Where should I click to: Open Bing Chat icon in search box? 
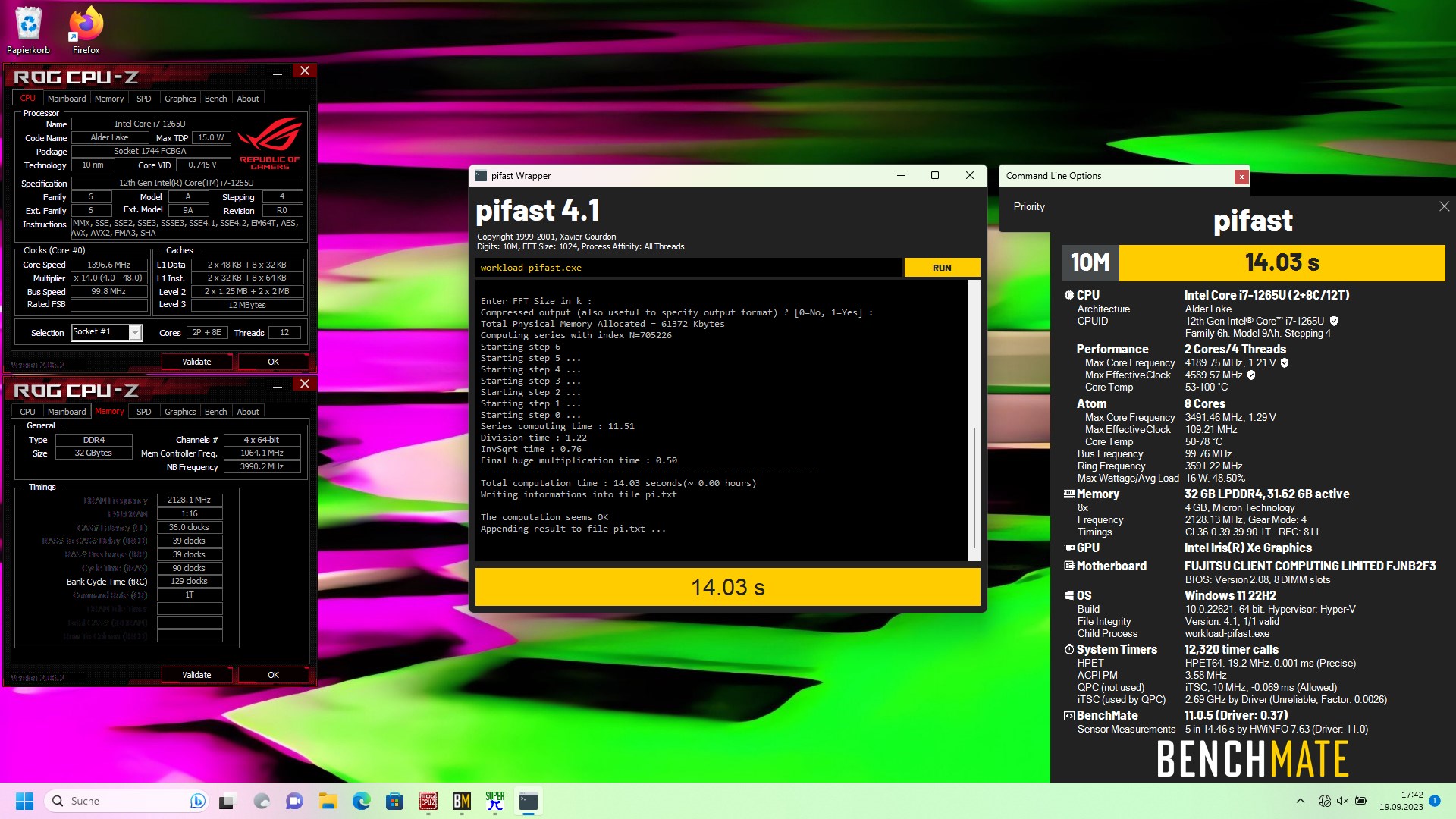pyautogui.click(x=197, y=801)
